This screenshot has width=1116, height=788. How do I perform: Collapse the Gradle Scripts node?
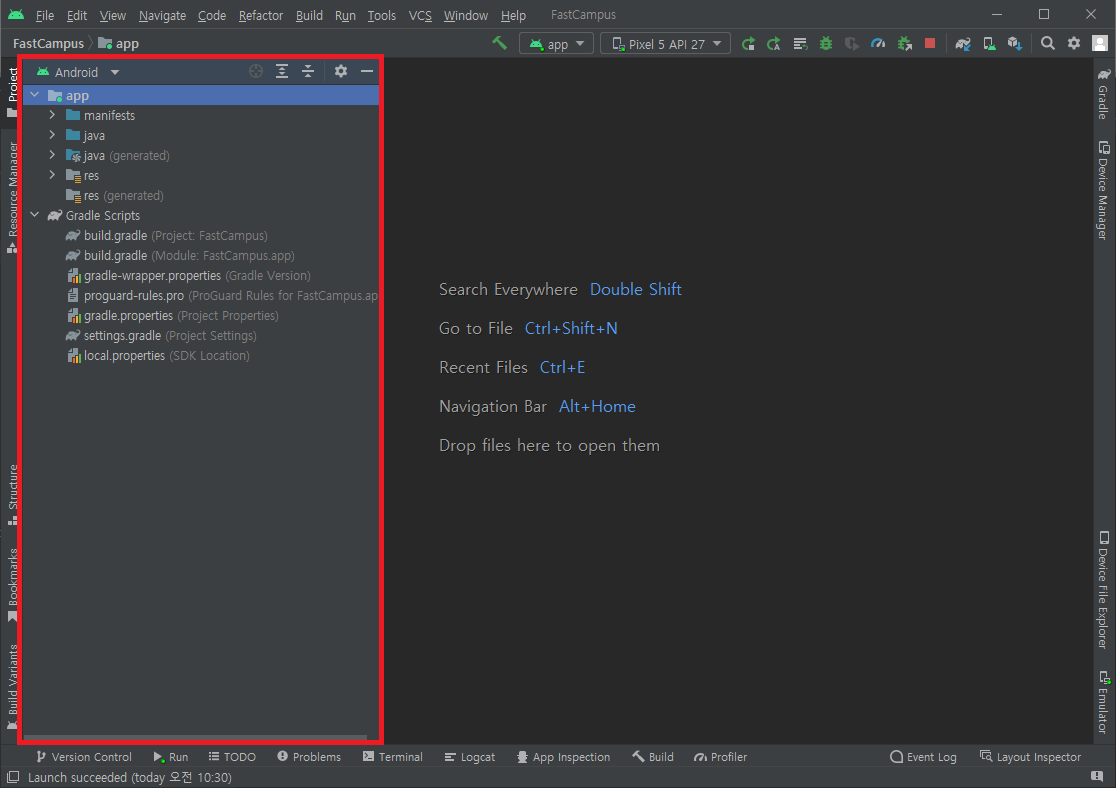pos(35,214)
